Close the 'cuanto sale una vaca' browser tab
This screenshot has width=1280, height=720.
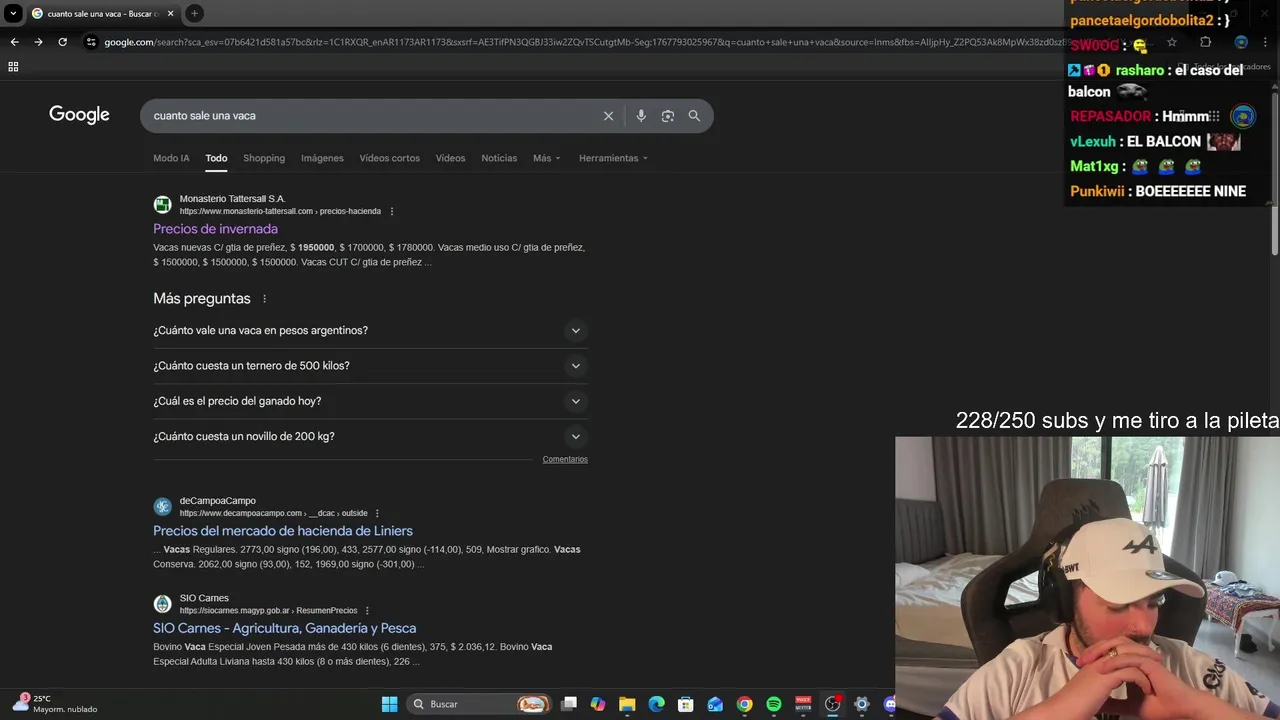coord(170,13)
